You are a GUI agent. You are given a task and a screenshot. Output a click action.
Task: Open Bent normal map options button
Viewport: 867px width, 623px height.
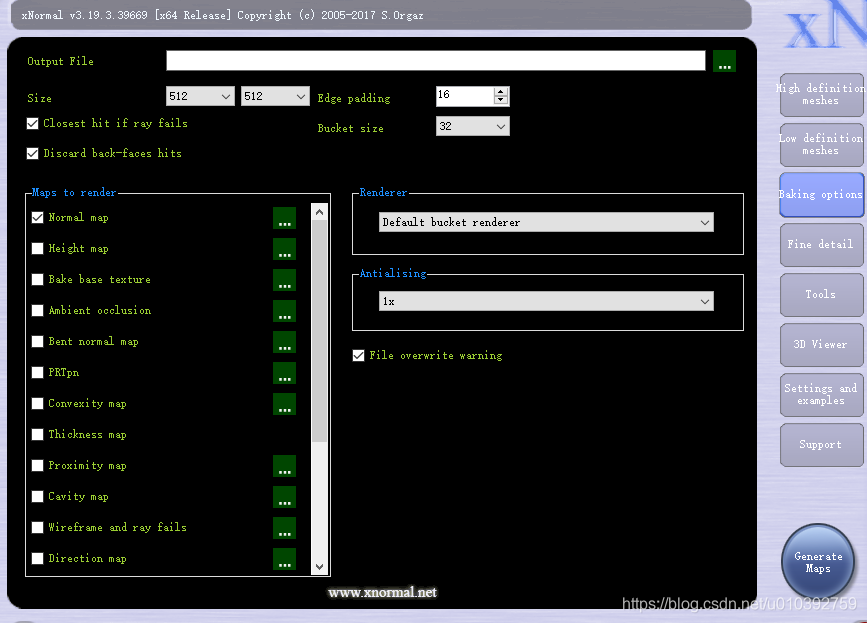pos(284,342)
